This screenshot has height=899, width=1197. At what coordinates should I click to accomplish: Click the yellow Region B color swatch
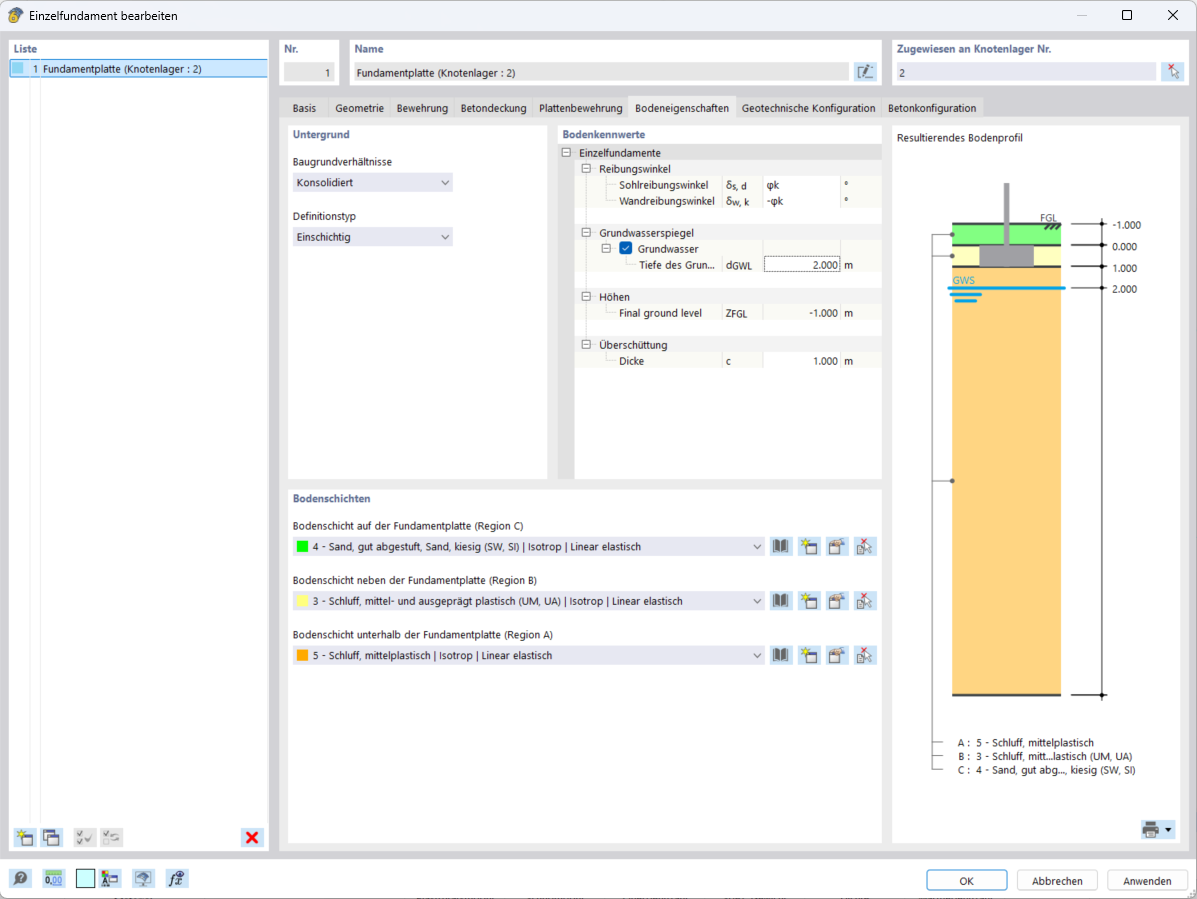pos(302,601)
